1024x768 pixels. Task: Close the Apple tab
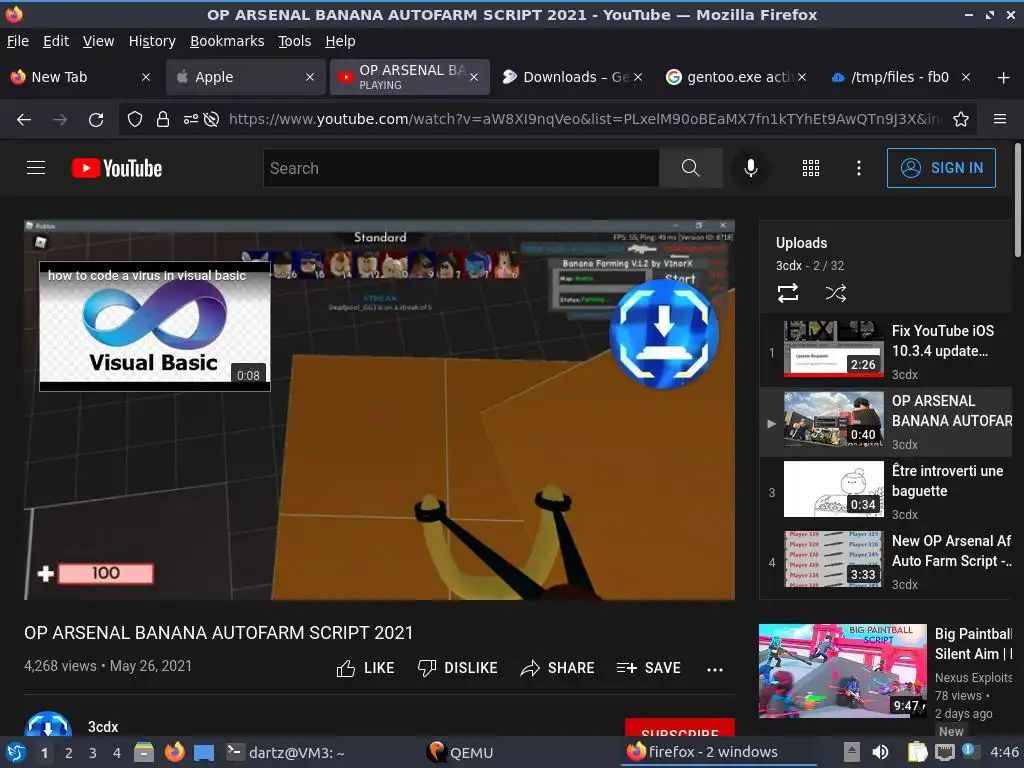pos(310,77)
